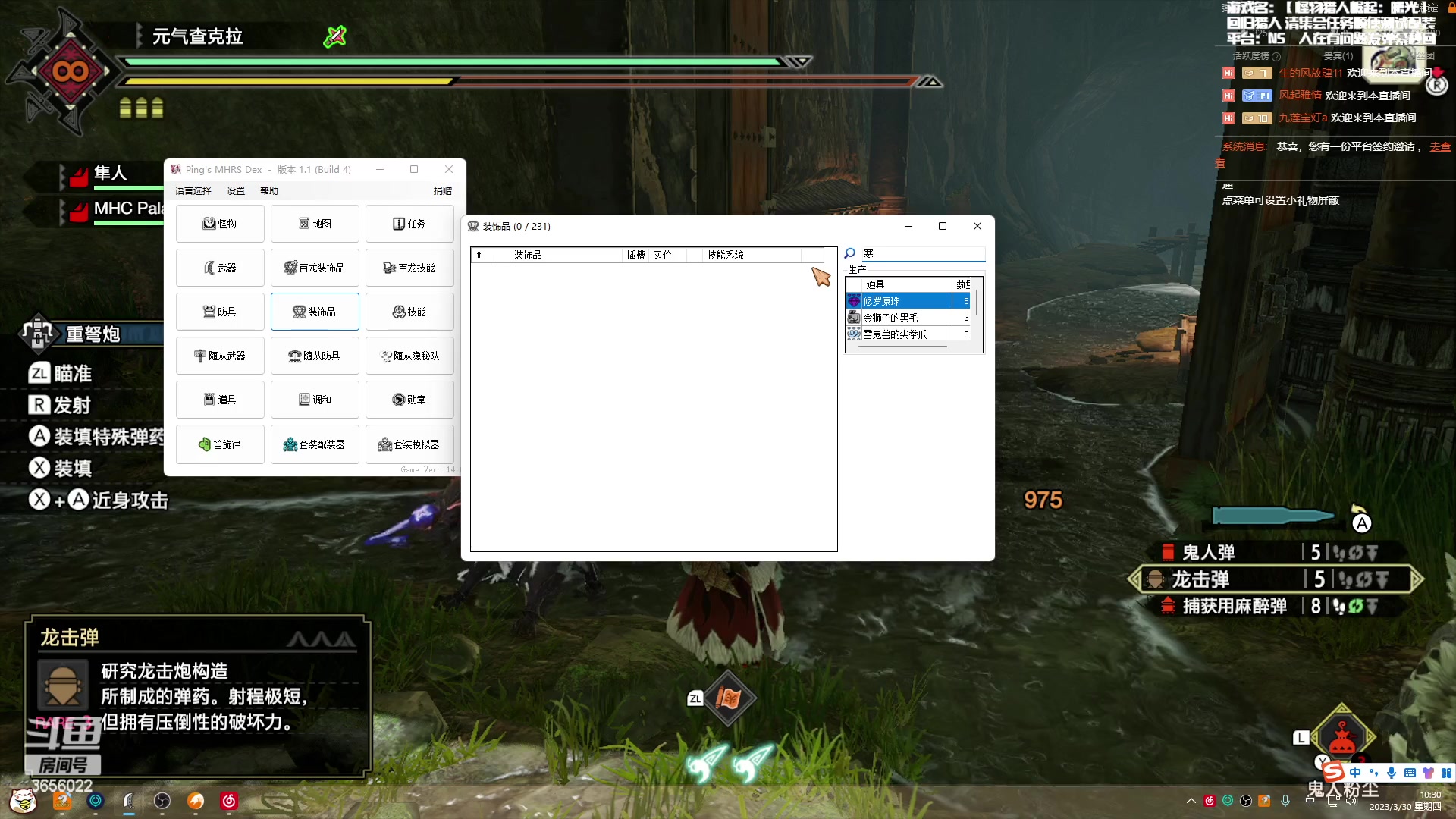Open the 设置 settings menu
The image size is (1456, 819).
pyautogui.click(x=236, y=190)
